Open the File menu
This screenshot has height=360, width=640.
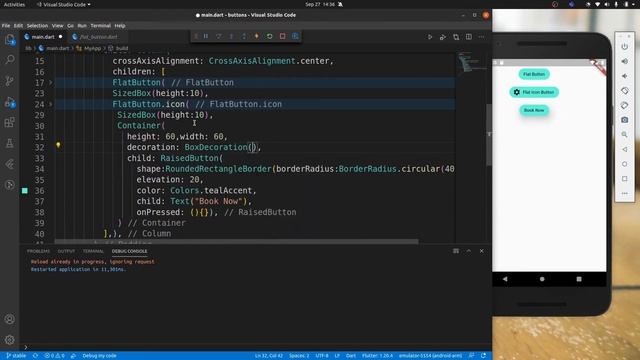pos(6,26)
